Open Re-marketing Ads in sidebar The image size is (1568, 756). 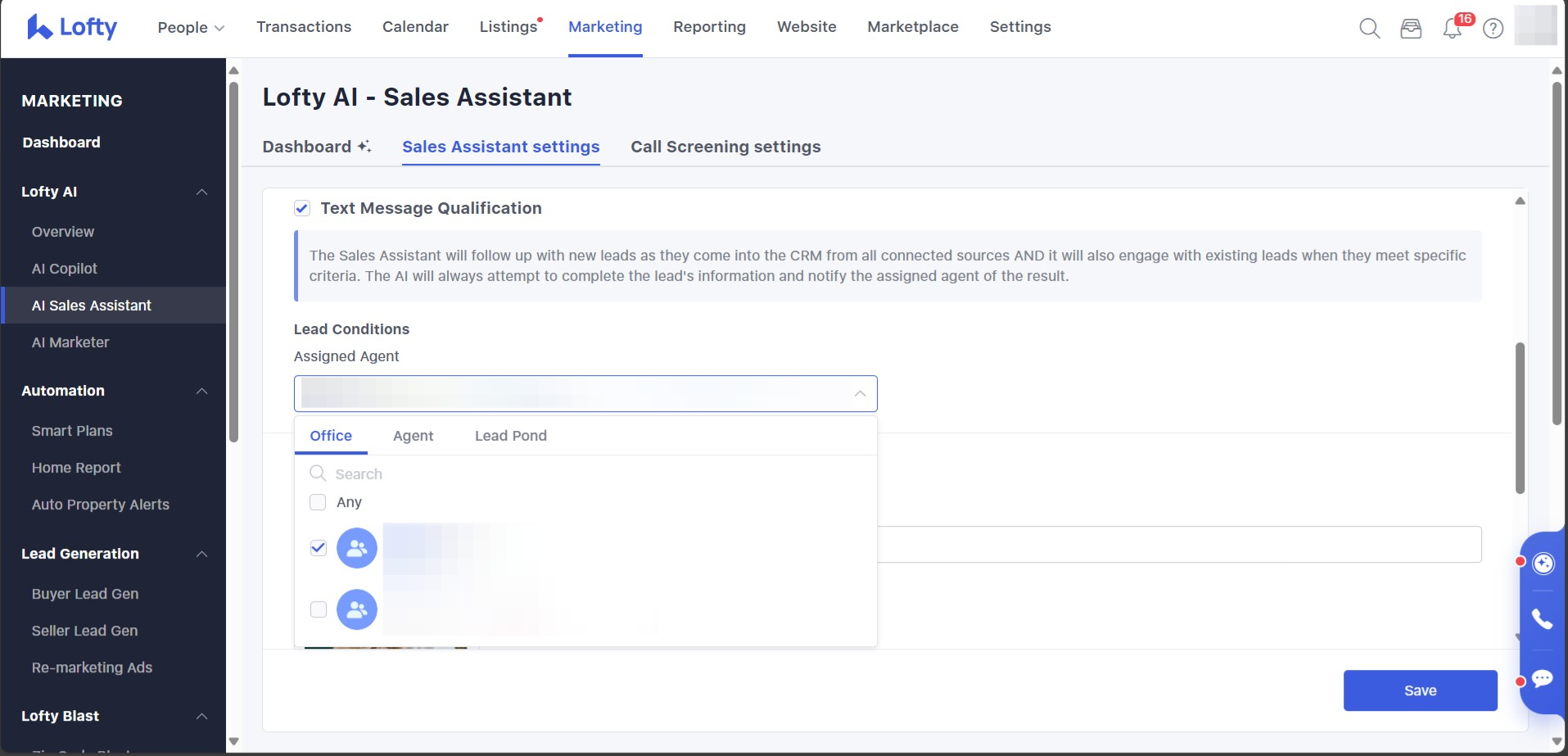[x=92, y=668]
